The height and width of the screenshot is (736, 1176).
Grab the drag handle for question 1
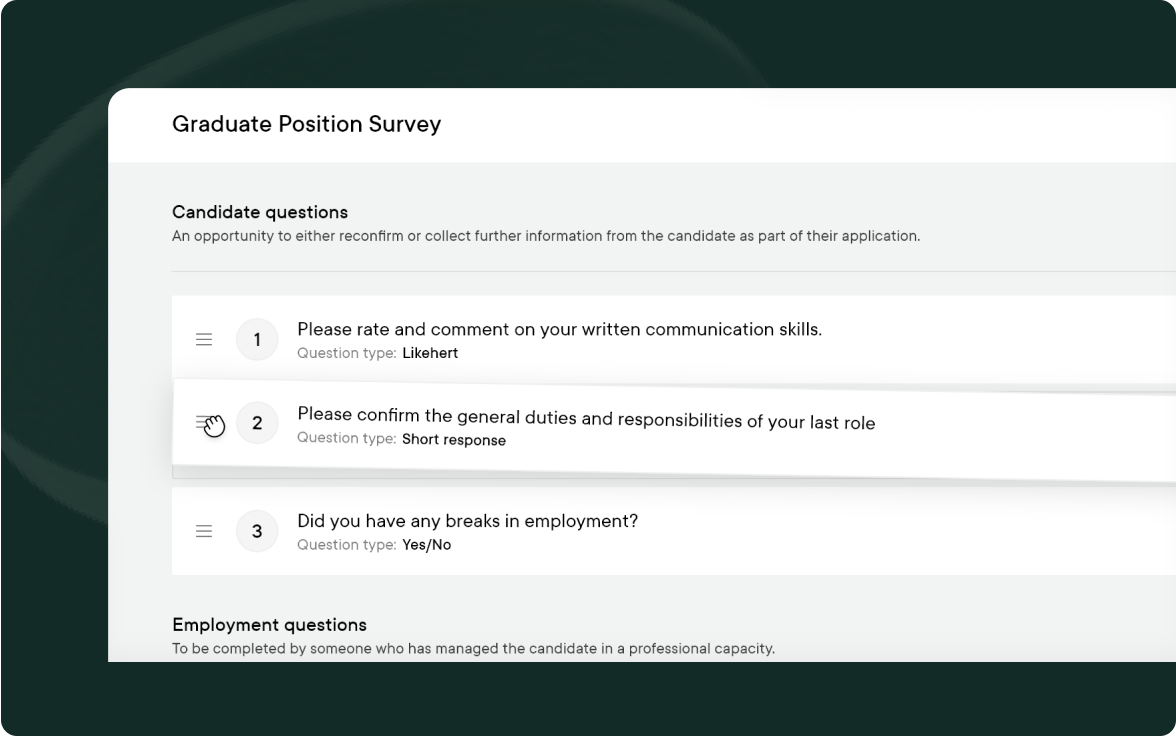point(204,340)
